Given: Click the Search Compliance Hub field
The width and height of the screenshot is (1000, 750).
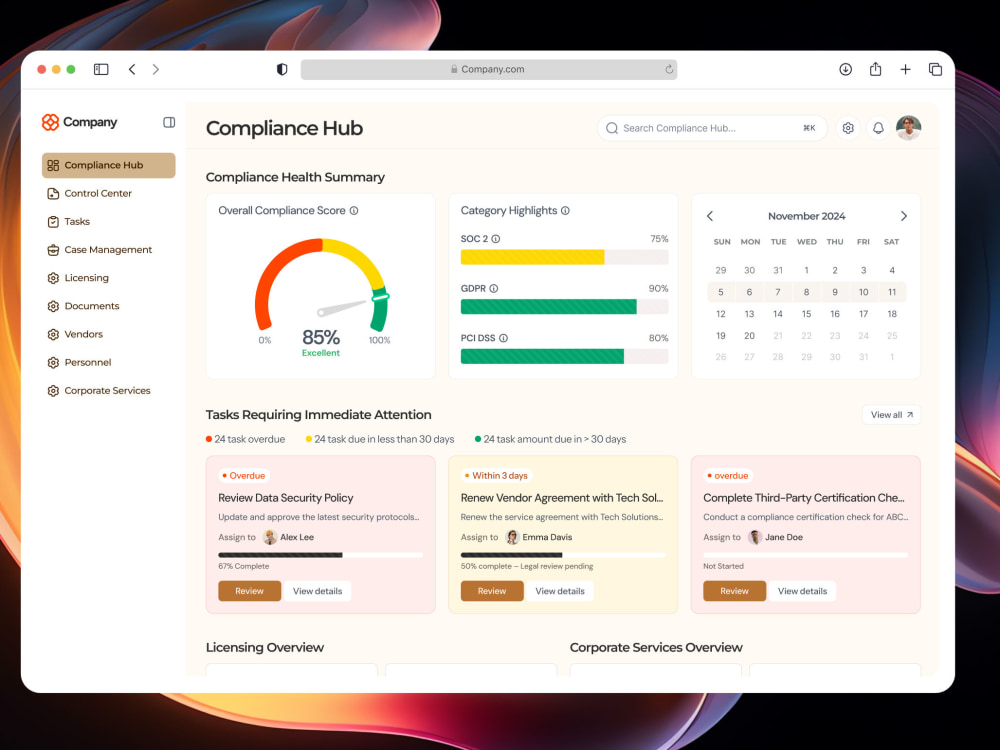Looking at the screenshot, I should [x=712, y=128].
